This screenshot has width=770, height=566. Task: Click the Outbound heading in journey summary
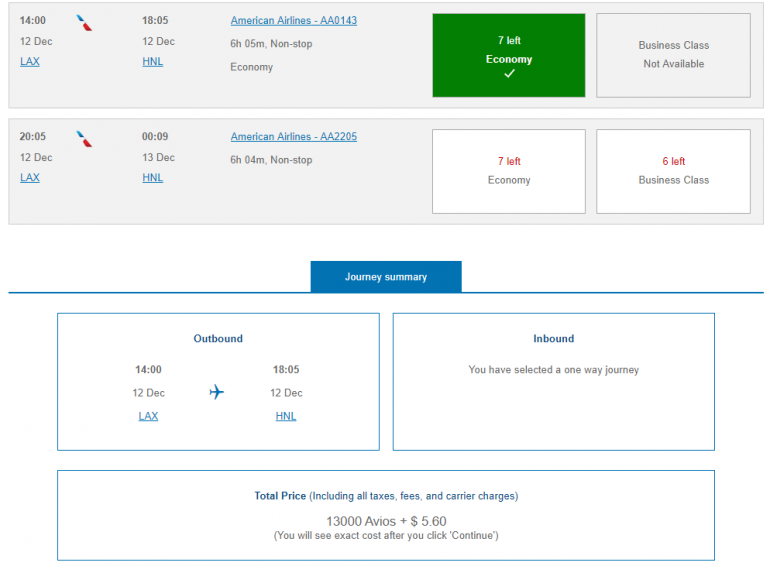(x=218, y=339)
